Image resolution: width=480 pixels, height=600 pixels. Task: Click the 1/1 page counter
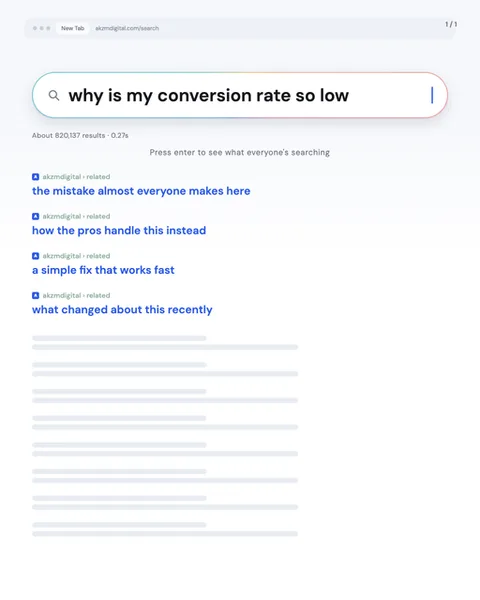pos(451,24)
